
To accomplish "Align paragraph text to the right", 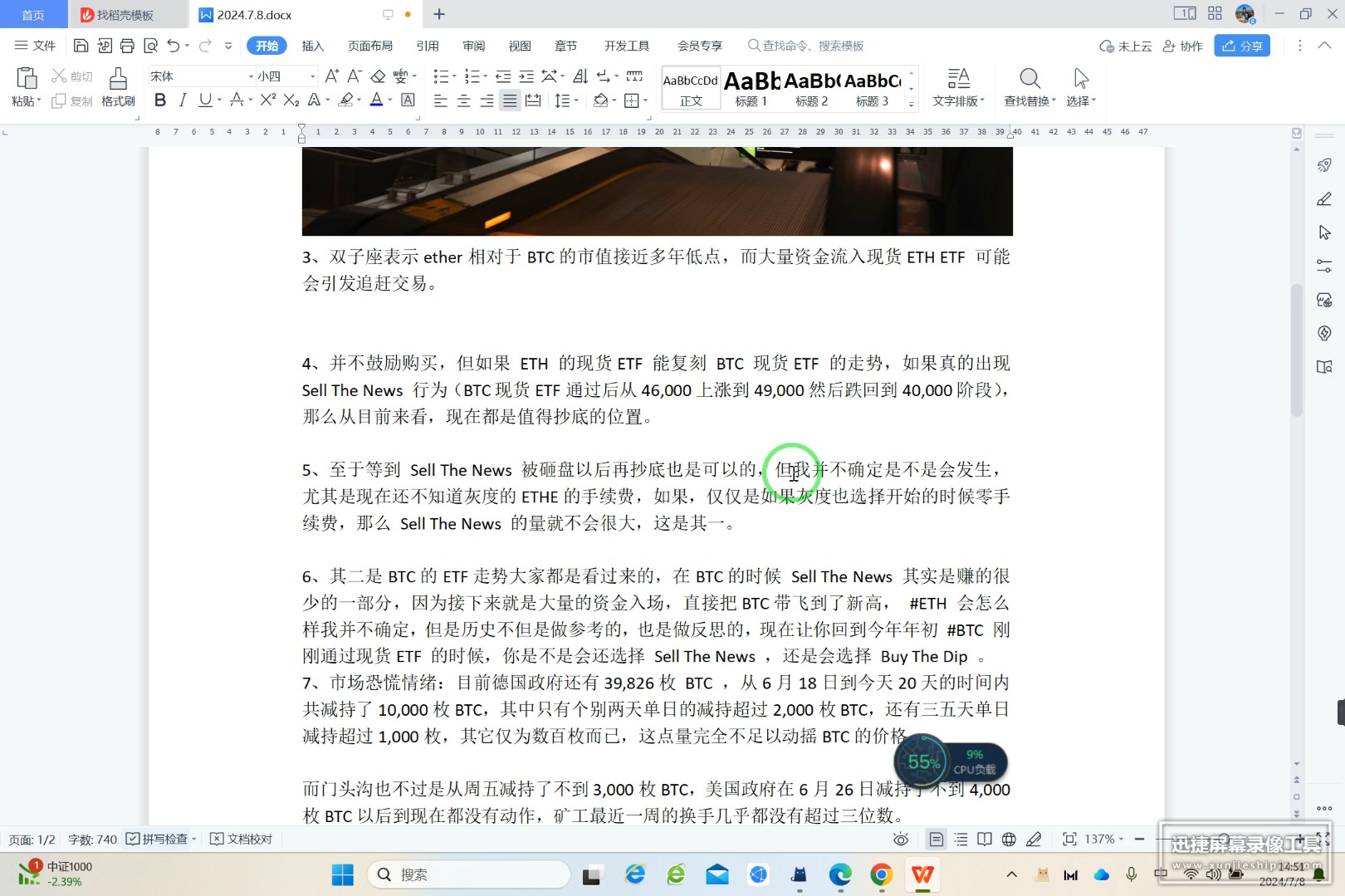I will (x=487, y=100).
